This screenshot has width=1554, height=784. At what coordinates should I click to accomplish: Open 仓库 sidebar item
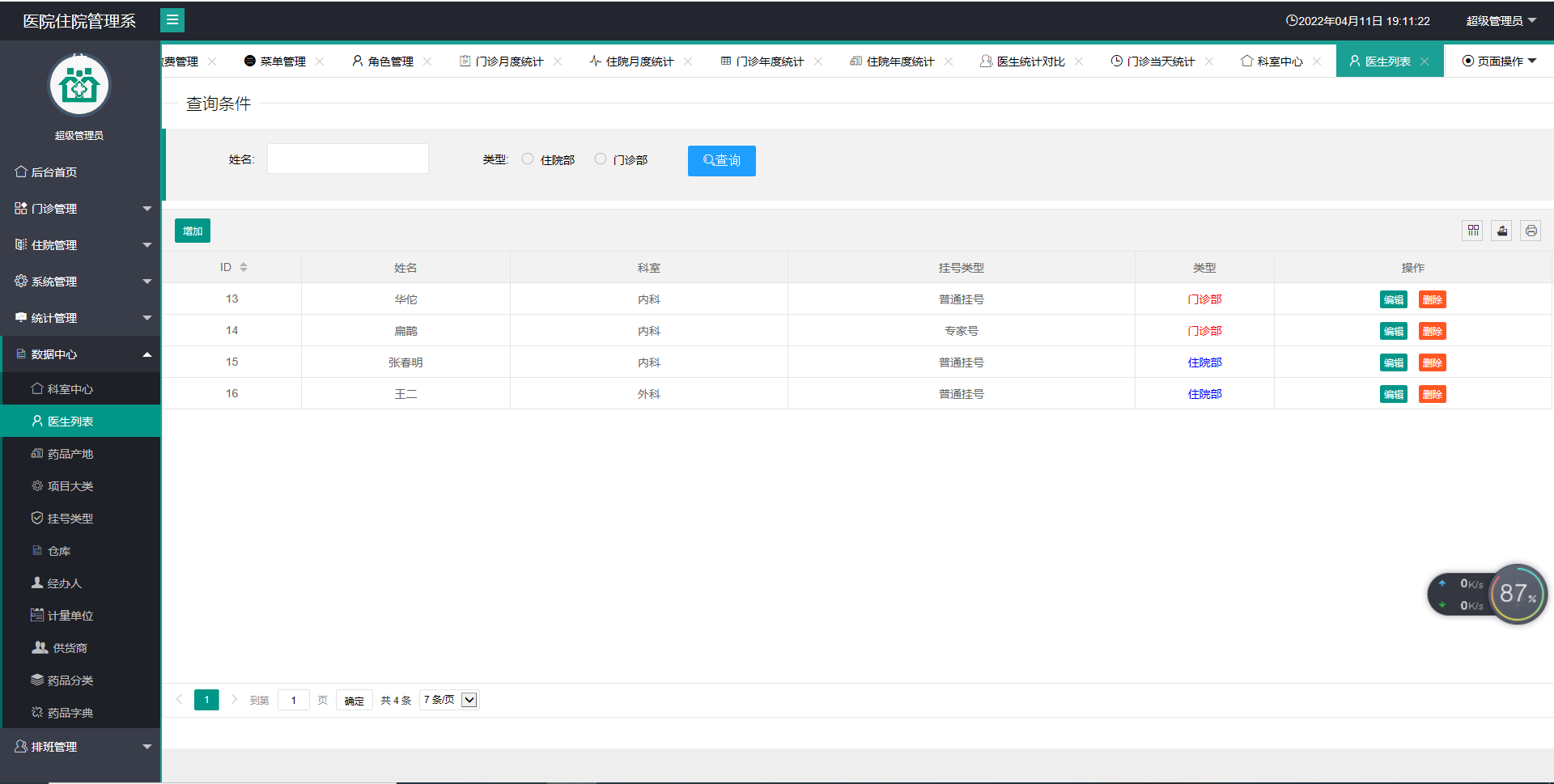click(x=80, y=550)
